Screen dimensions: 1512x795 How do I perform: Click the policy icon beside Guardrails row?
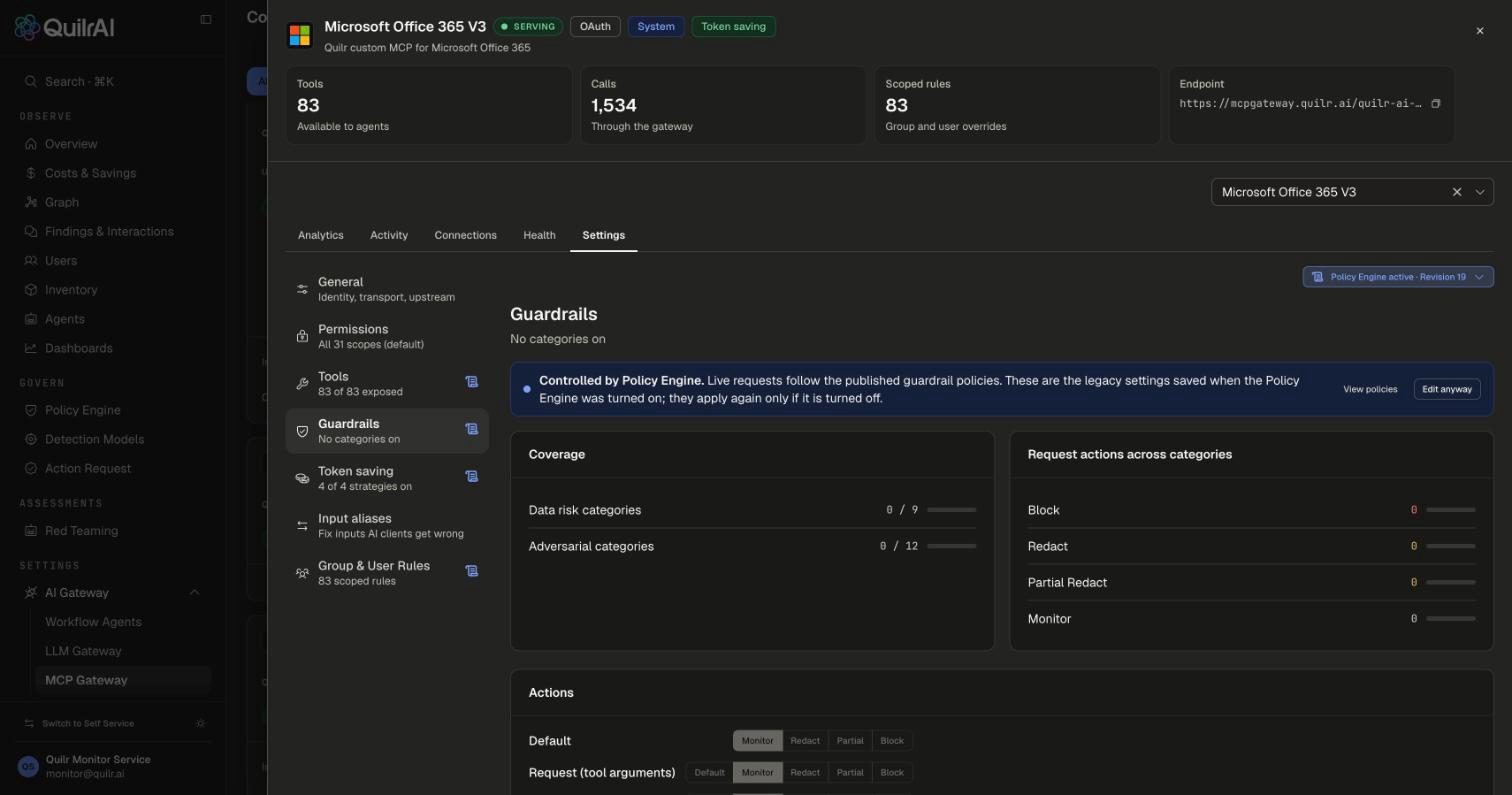(x=472, y=429)
